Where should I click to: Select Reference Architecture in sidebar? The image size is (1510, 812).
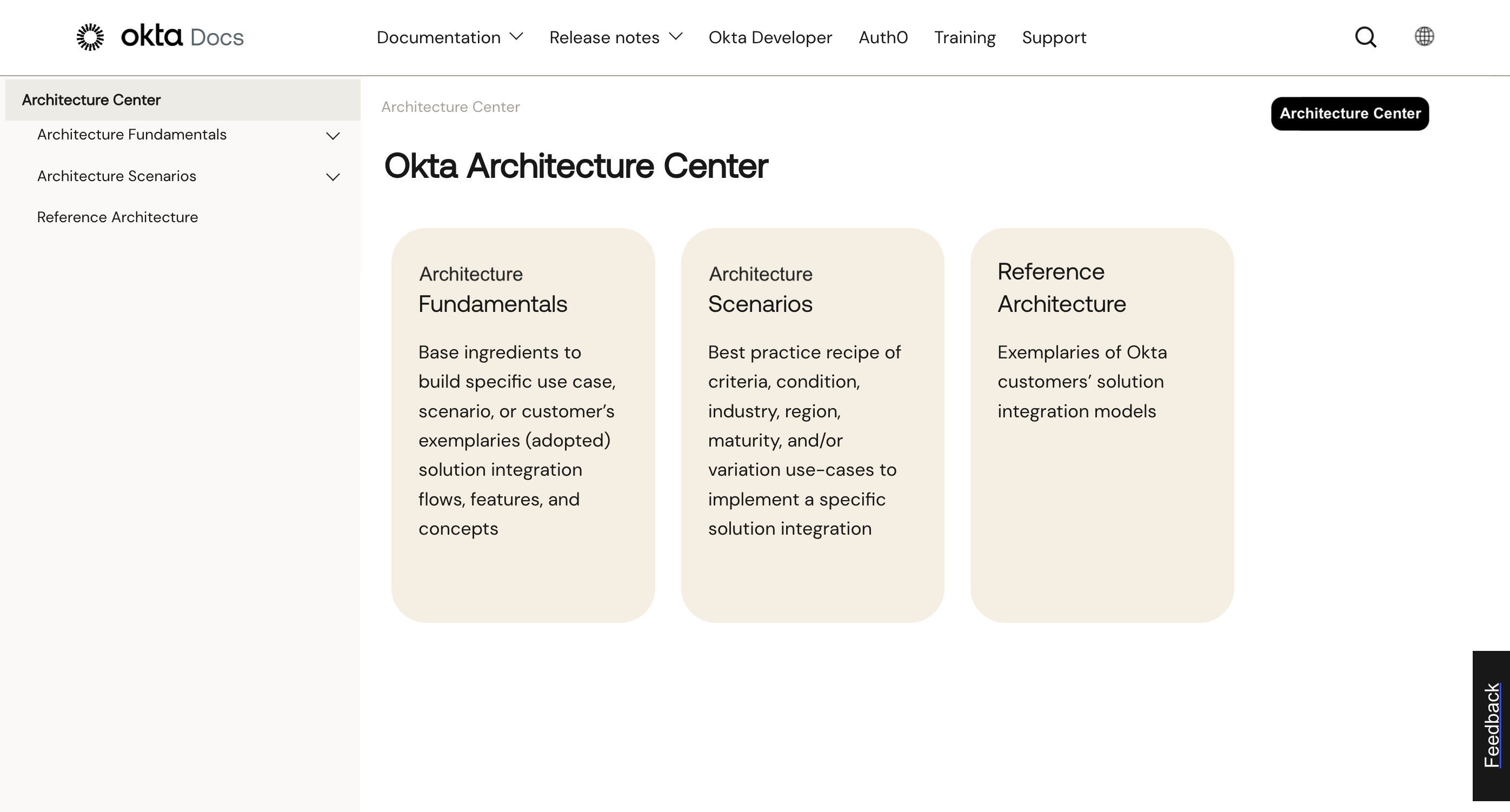[x=117, y=217]
